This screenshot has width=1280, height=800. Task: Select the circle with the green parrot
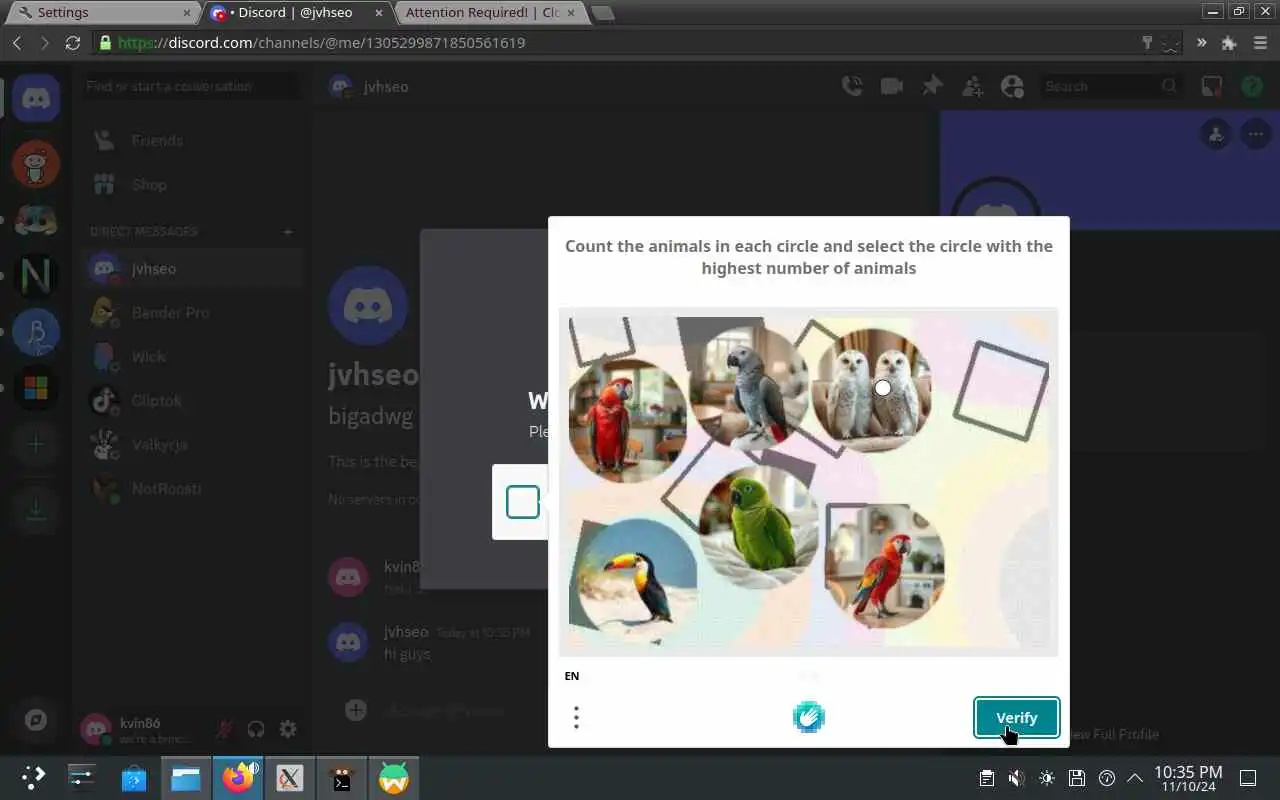click(x=759, y=527)
